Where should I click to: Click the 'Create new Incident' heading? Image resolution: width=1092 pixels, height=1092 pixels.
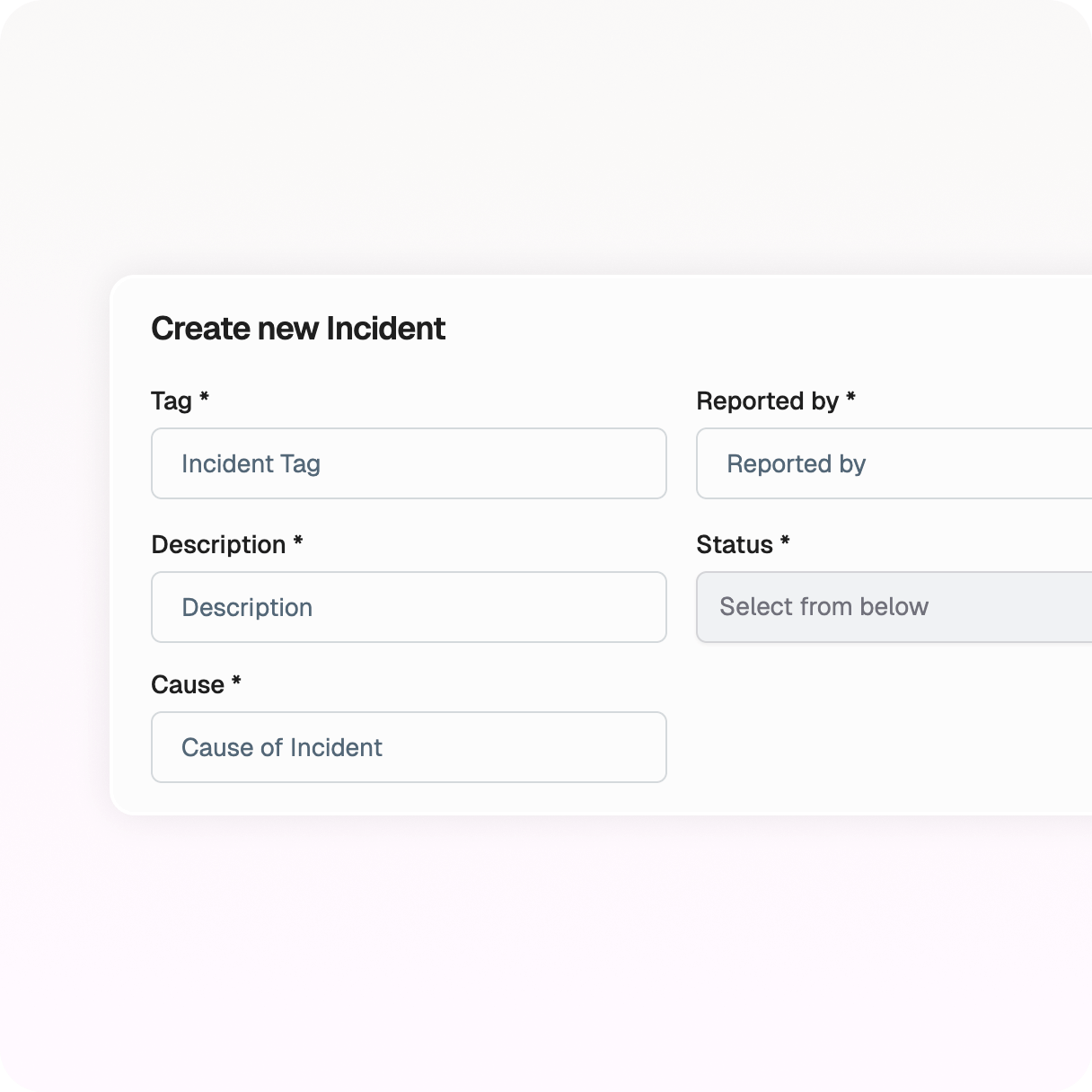[298, 329]
